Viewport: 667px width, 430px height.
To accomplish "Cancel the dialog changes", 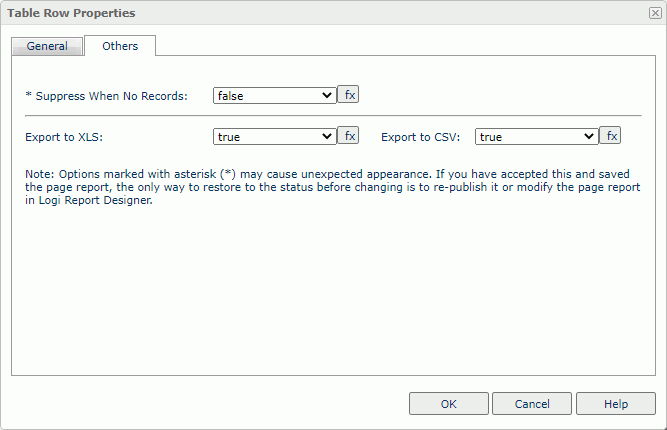I will click(x=532, y=404).
